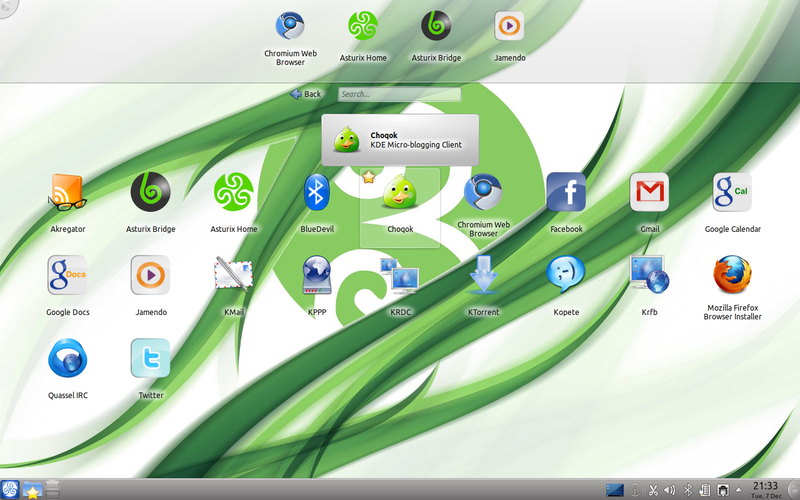Launch Jamendo in the application grid

151,286
